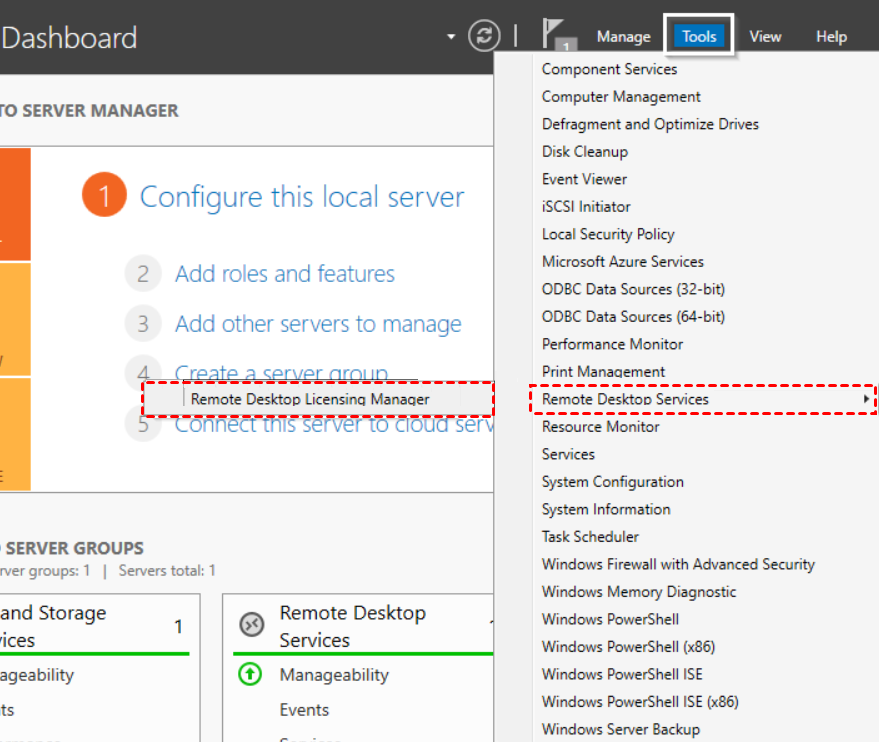
Task: Open the View menu
Action: pyautogui.click(x=765, y=37)
